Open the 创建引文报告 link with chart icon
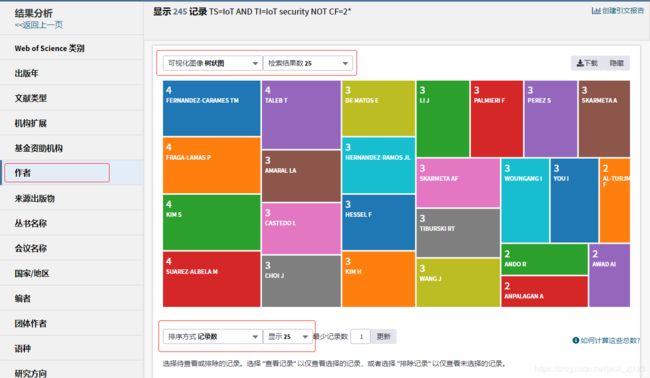Viewport: 650px width, 378px height. 617,11
